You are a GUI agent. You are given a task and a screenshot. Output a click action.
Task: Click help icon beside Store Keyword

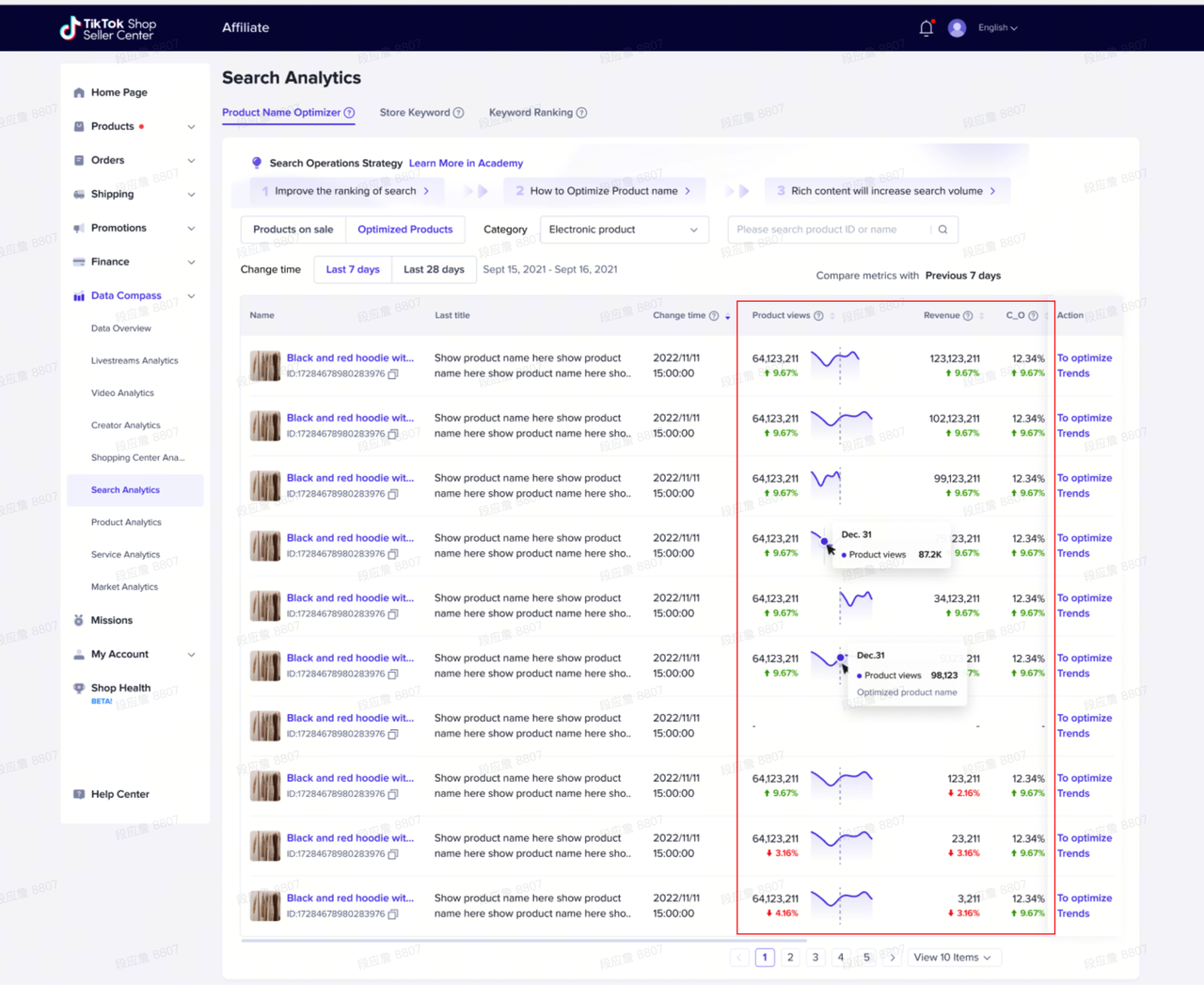pyautogui.click(x=459, y=113)
